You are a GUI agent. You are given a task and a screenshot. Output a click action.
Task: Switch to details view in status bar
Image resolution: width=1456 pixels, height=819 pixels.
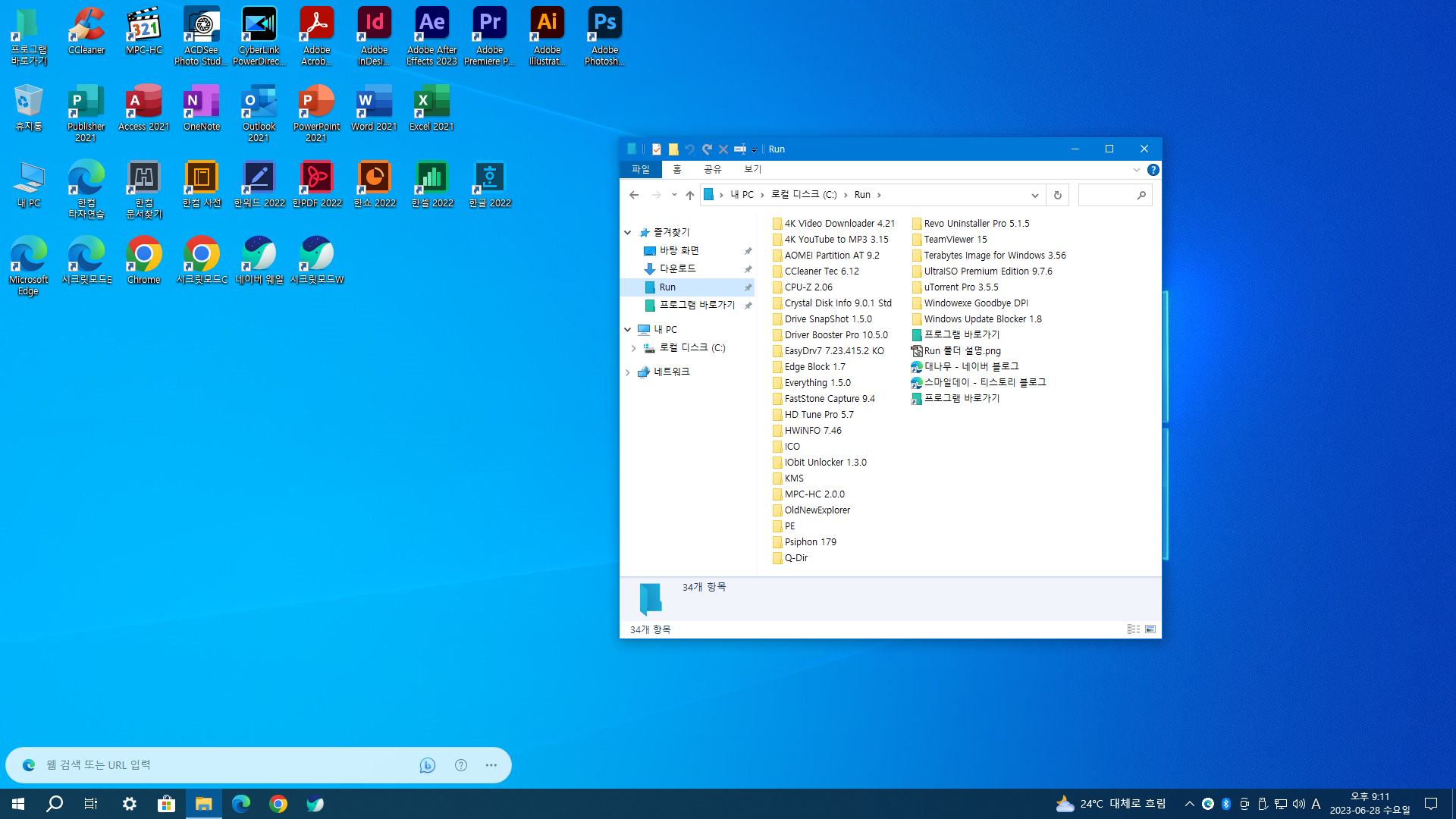point(1134,629)
